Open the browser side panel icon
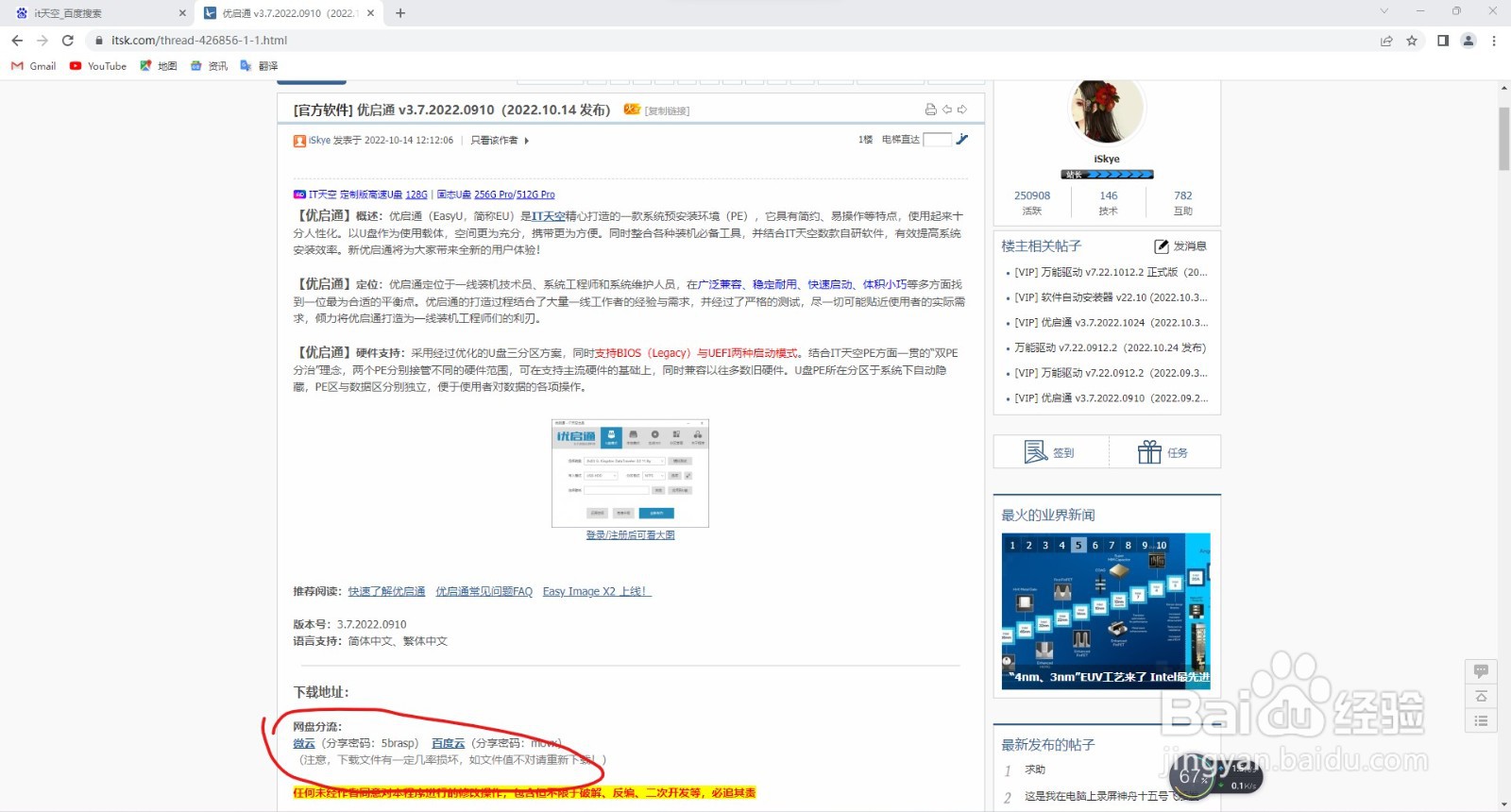 pos(1443,41)
